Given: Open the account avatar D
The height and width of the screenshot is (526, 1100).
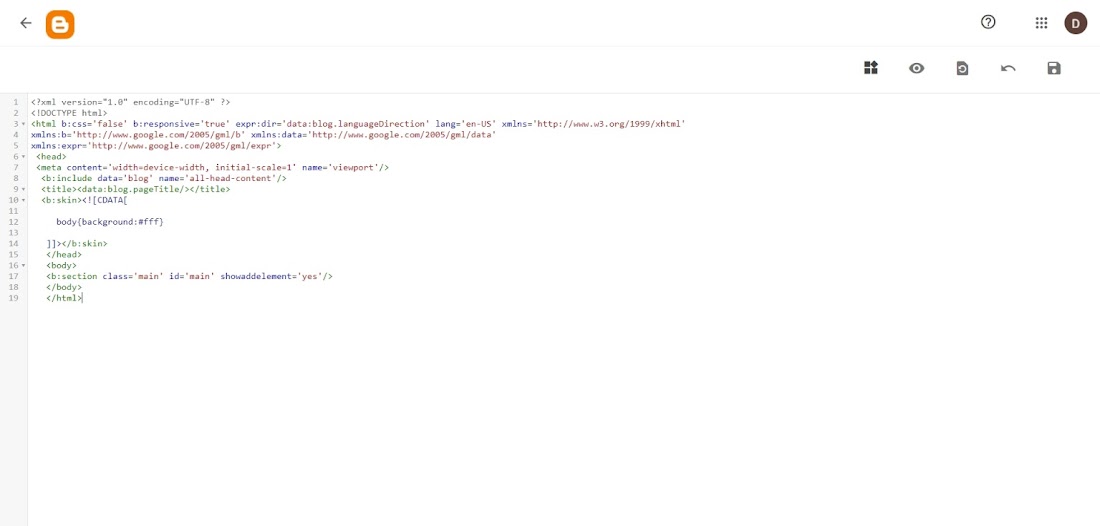Looking at the screenshot, I should 1075,23.
